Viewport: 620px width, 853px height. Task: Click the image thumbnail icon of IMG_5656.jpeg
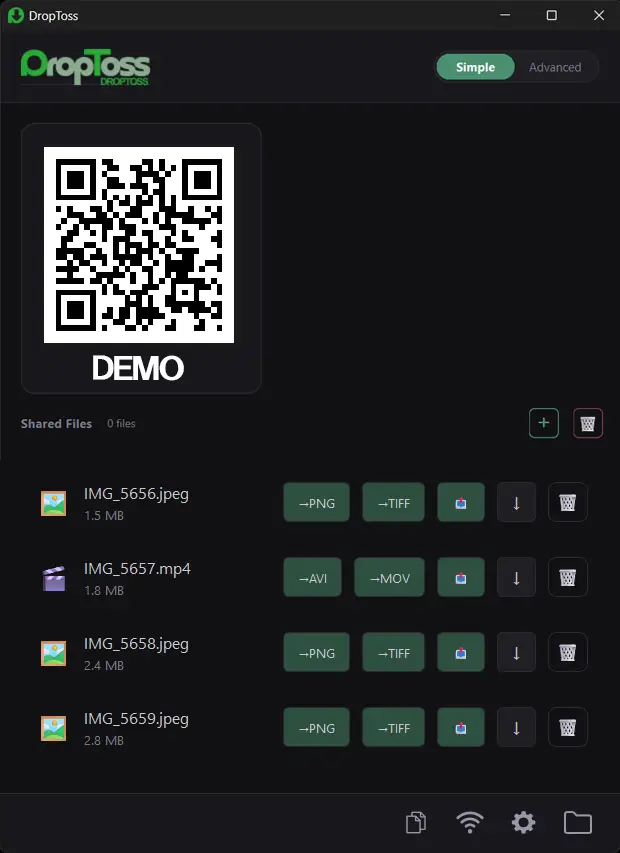pyautogui.click(x=53, y=503)
